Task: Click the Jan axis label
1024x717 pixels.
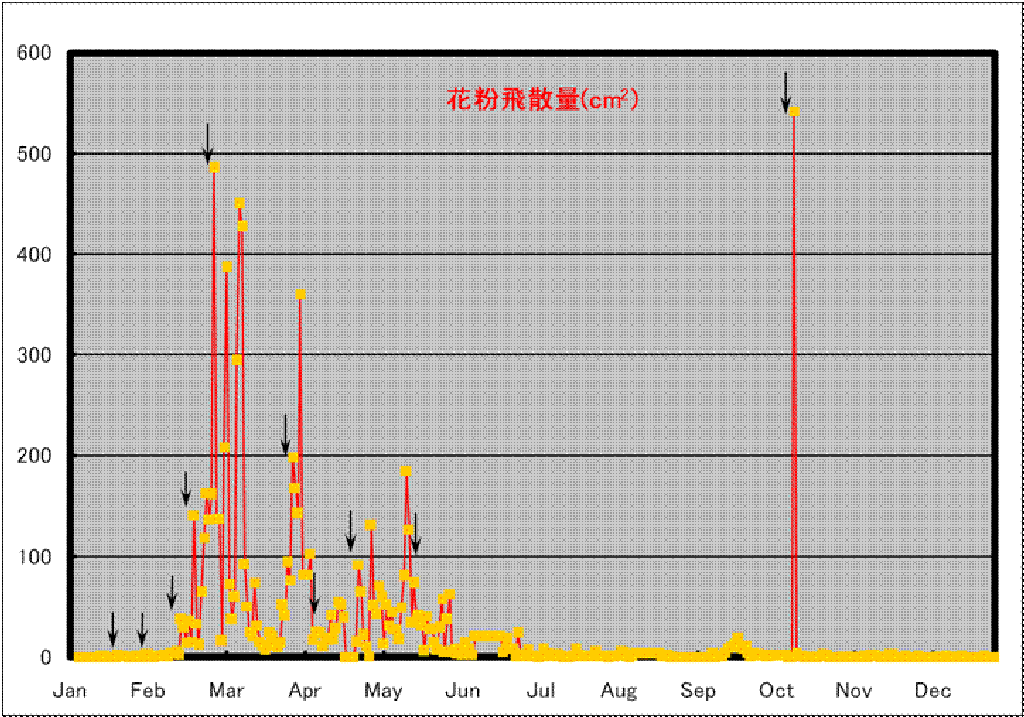Action: pyautogui.click(x=69, y=690)
